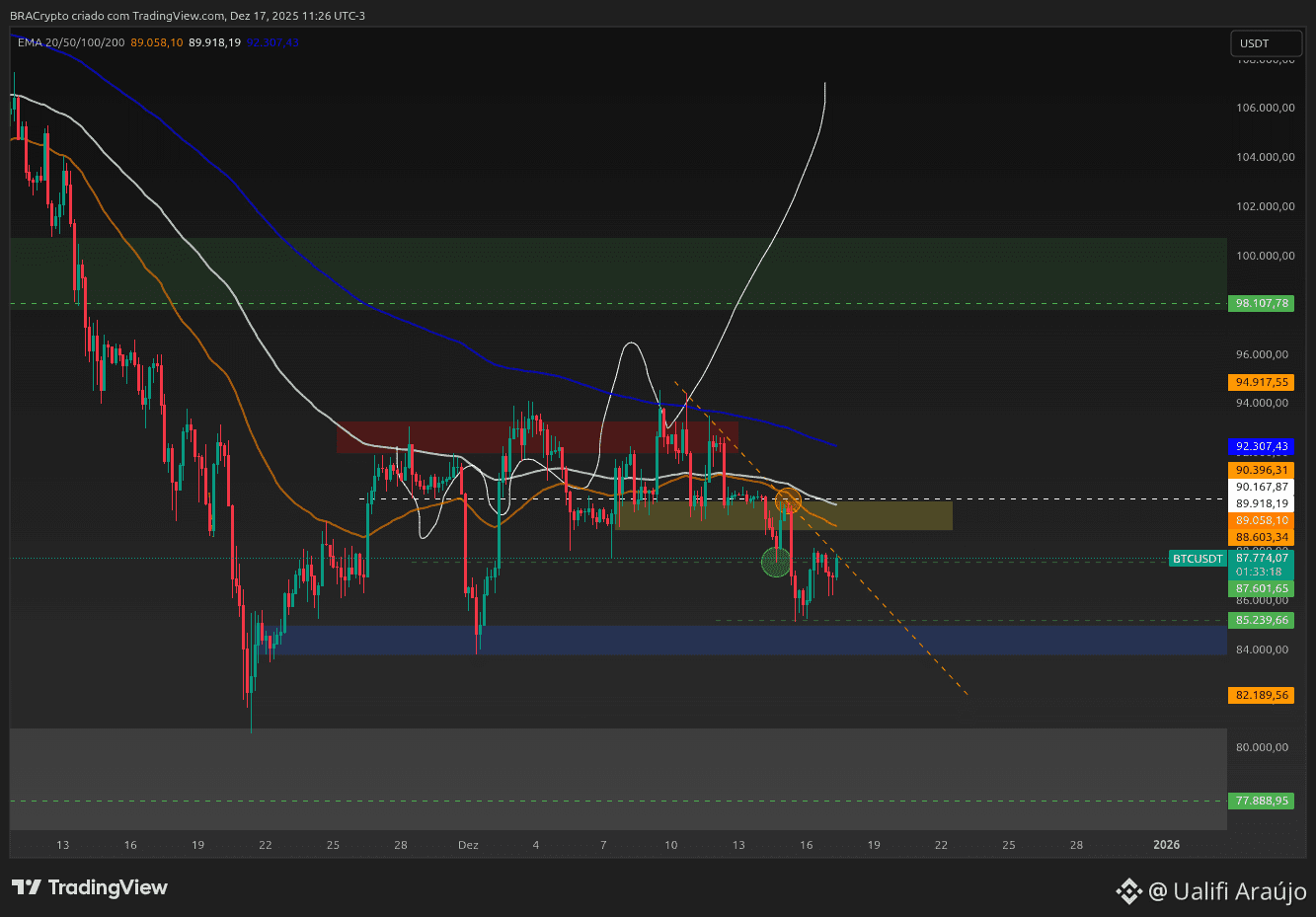
Task: Select the orange circle marker on chart
Action: pos(788,500)
